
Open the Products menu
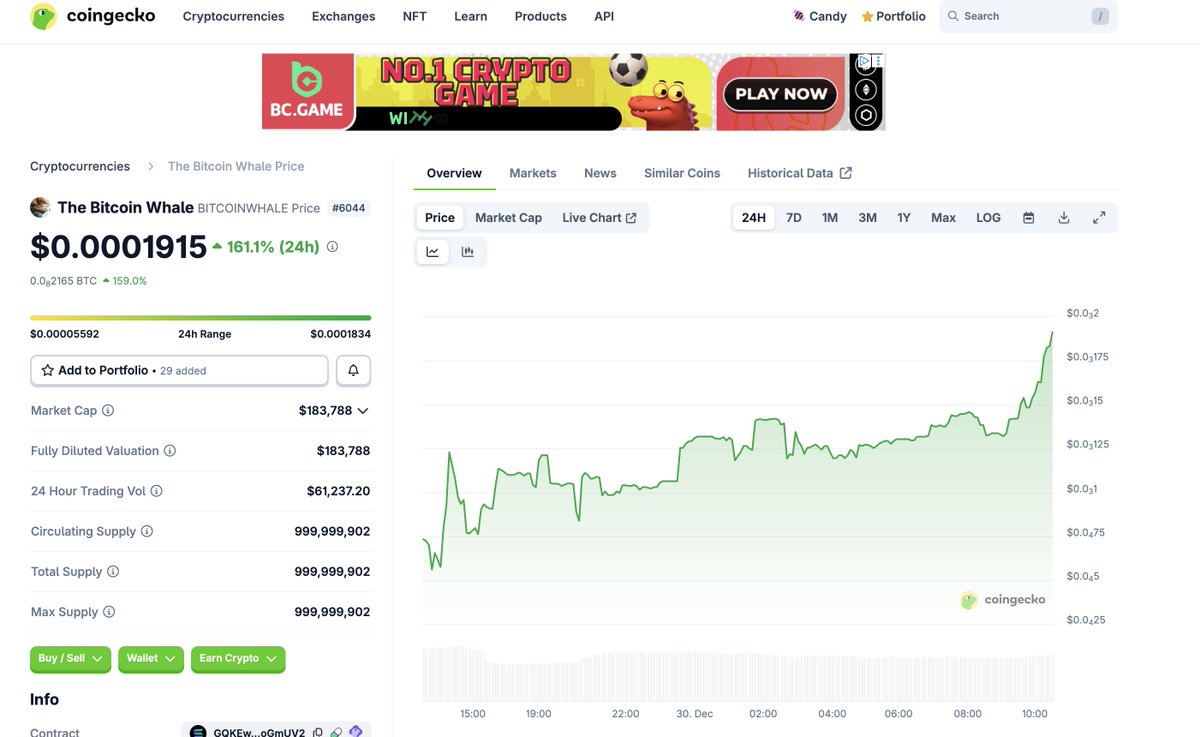(540, 16)
